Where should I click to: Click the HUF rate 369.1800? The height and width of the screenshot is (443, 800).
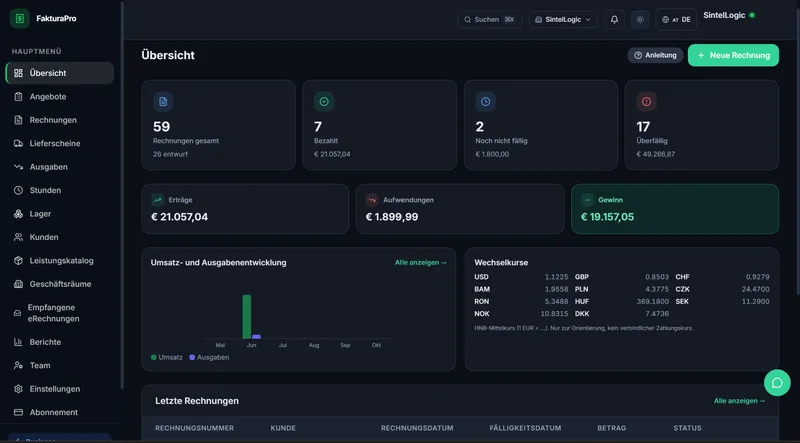(x=653, y=301)
